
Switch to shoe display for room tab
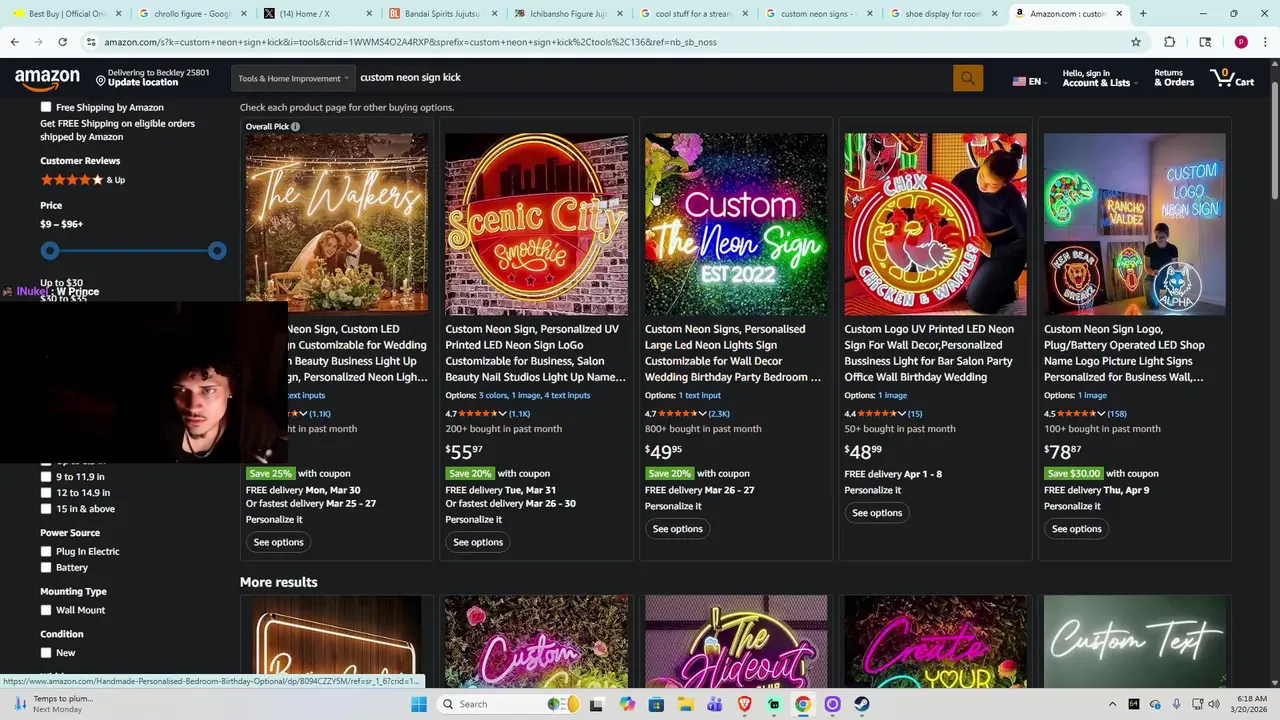pos(941,14)
